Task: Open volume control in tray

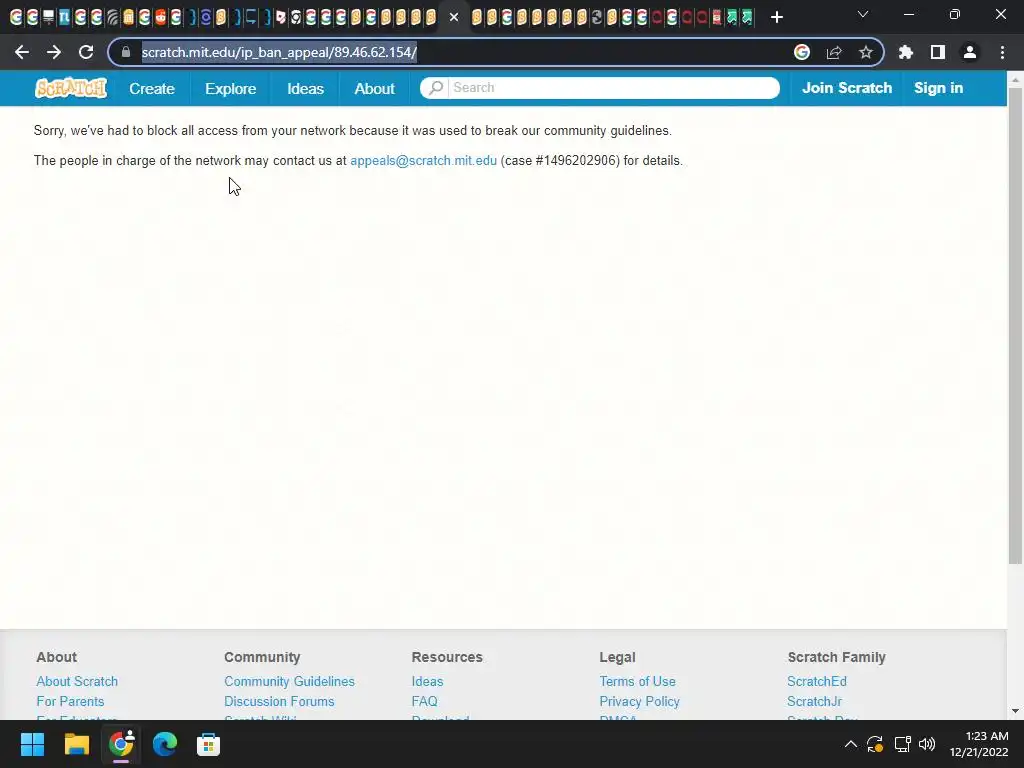Action: coord(927,744)
